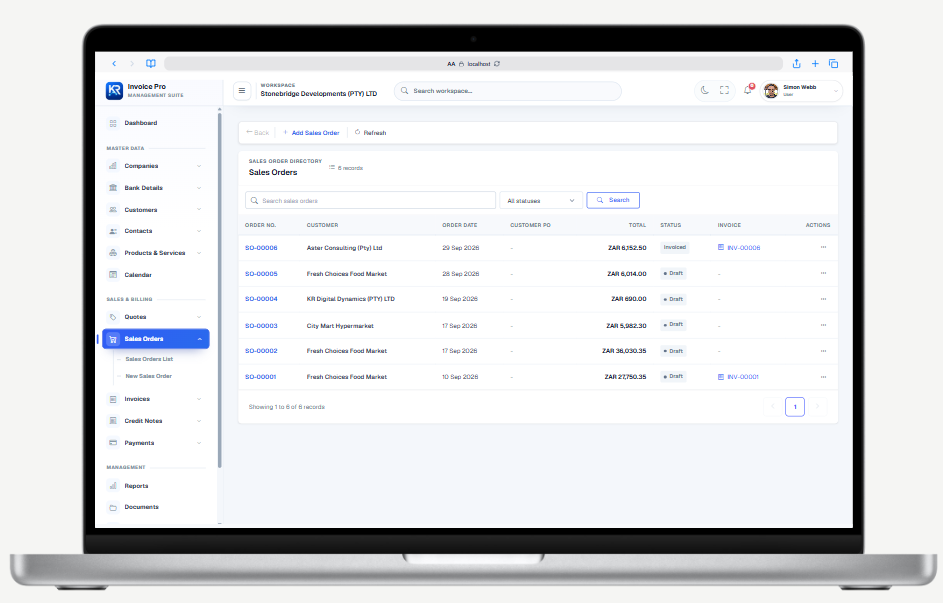Open invoice INV-00006 link

739,248
